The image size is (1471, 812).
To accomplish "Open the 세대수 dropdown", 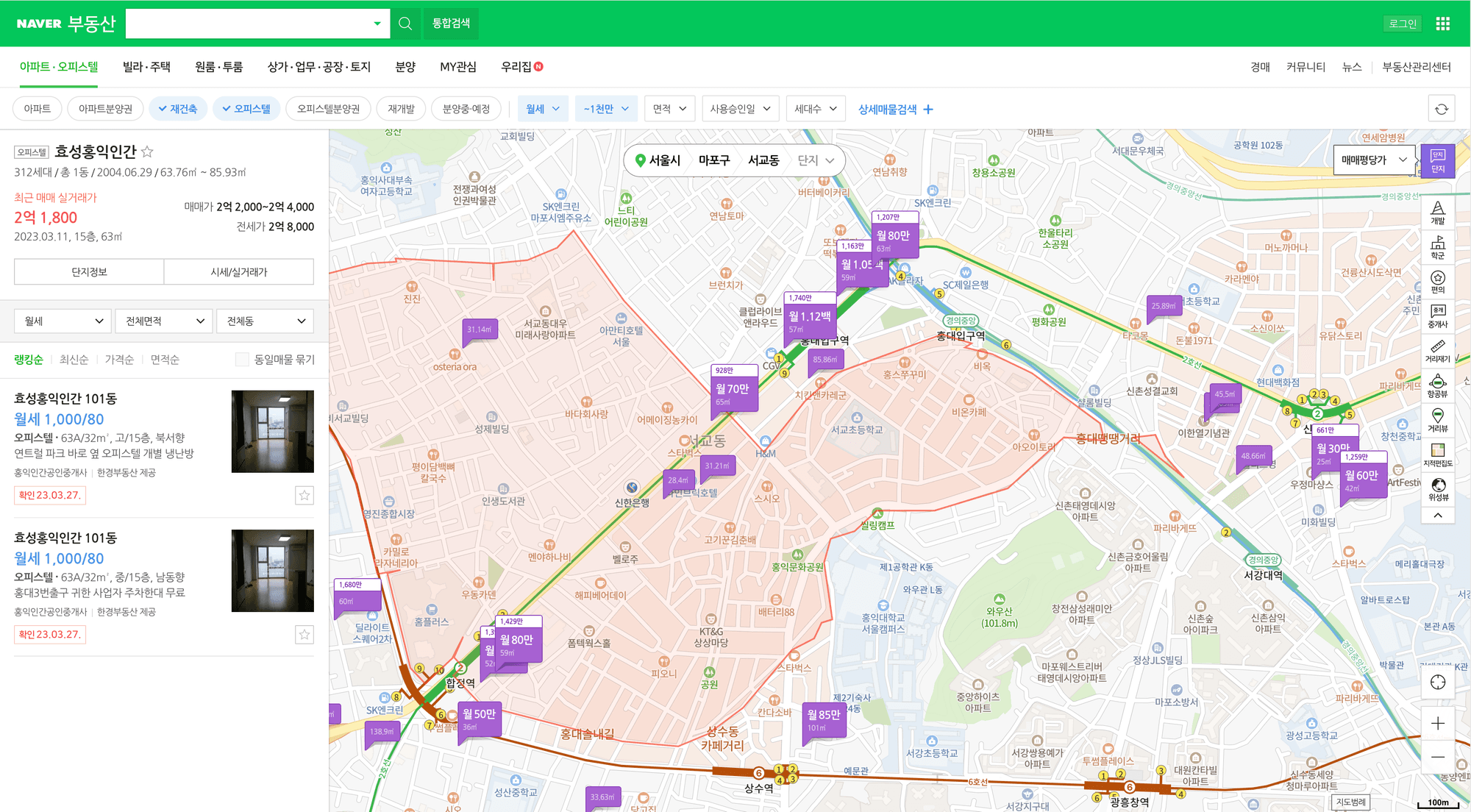I will [x=815, y=109].
